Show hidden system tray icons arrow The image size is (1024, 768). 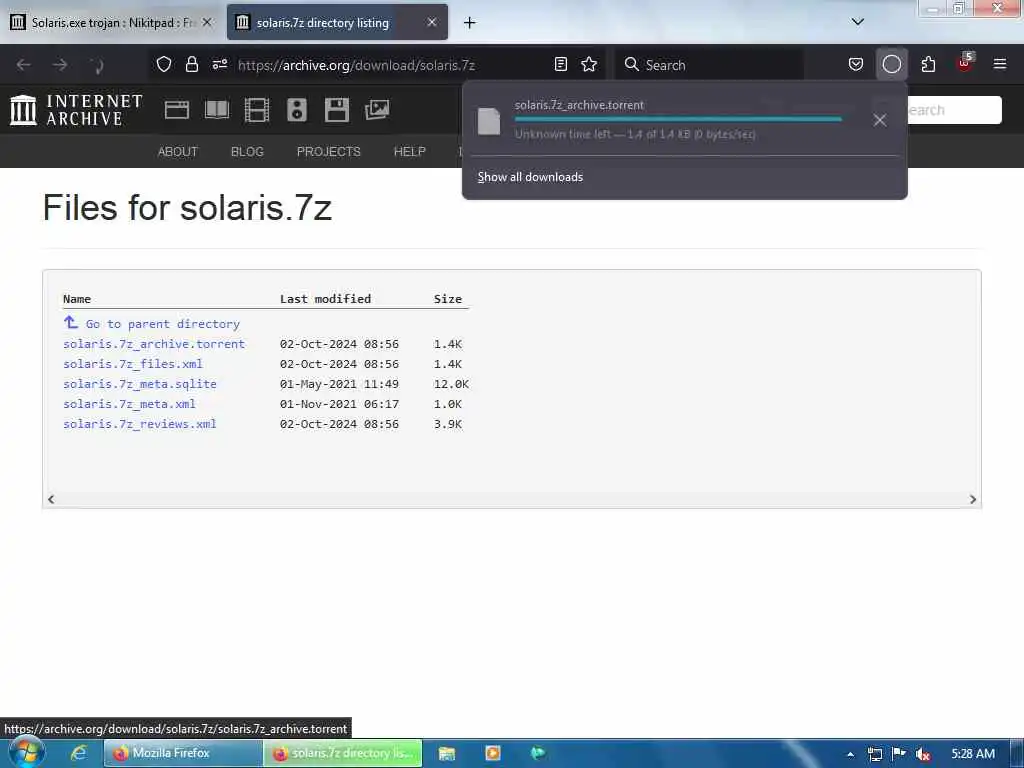pos(850,754)
